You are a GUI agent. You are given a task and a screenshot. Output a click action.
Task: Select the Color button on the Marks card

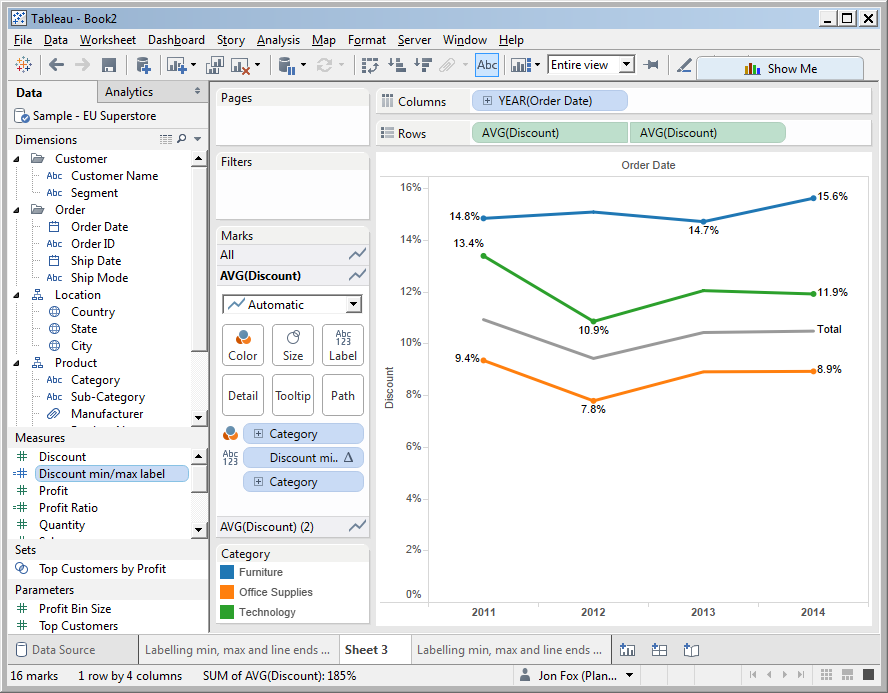242,345
